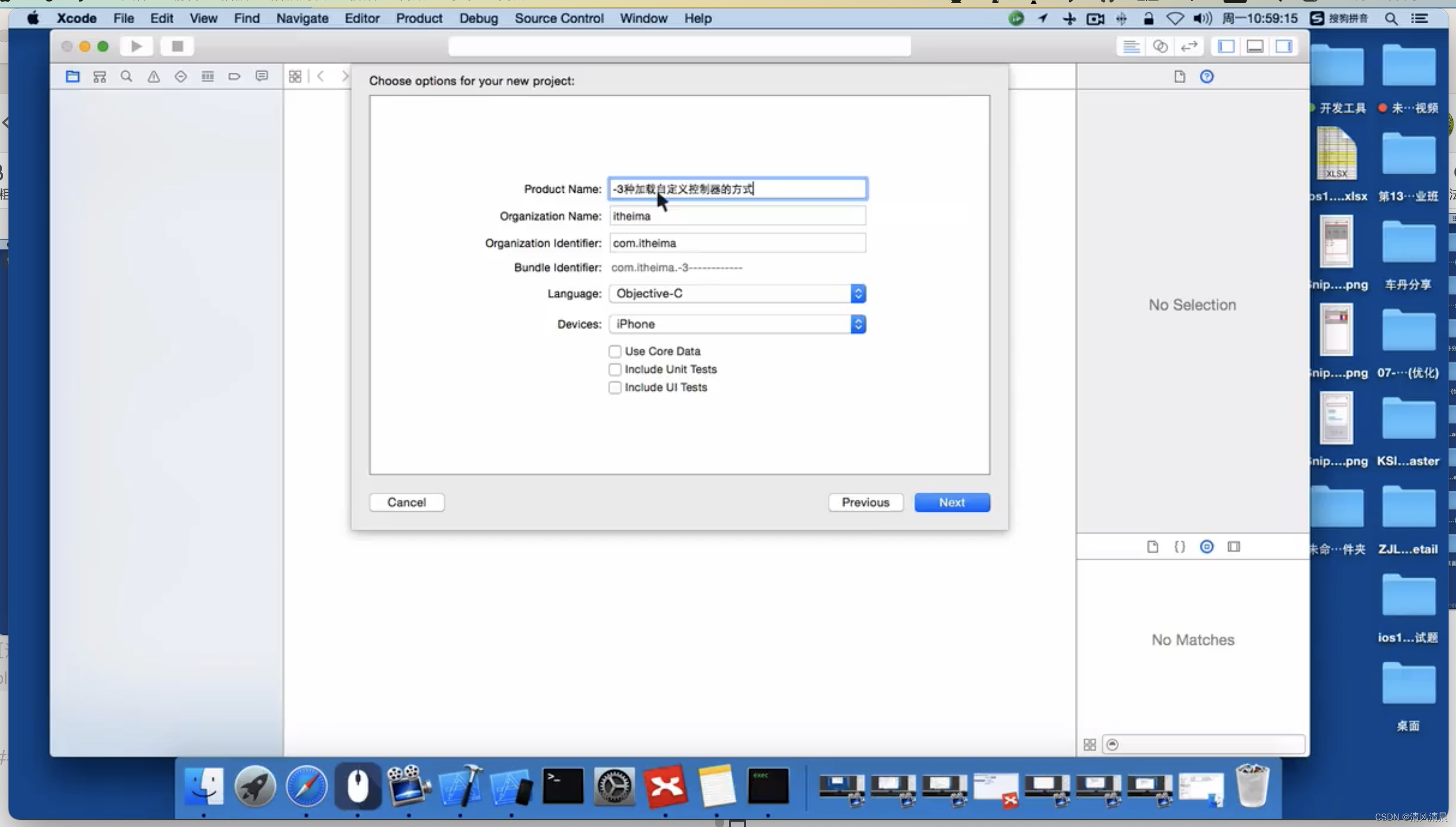Click the Cancel button to dismiss
The height and width of the screenshot is (827, 1456).
pyautogui.click(x=406, y=501)
